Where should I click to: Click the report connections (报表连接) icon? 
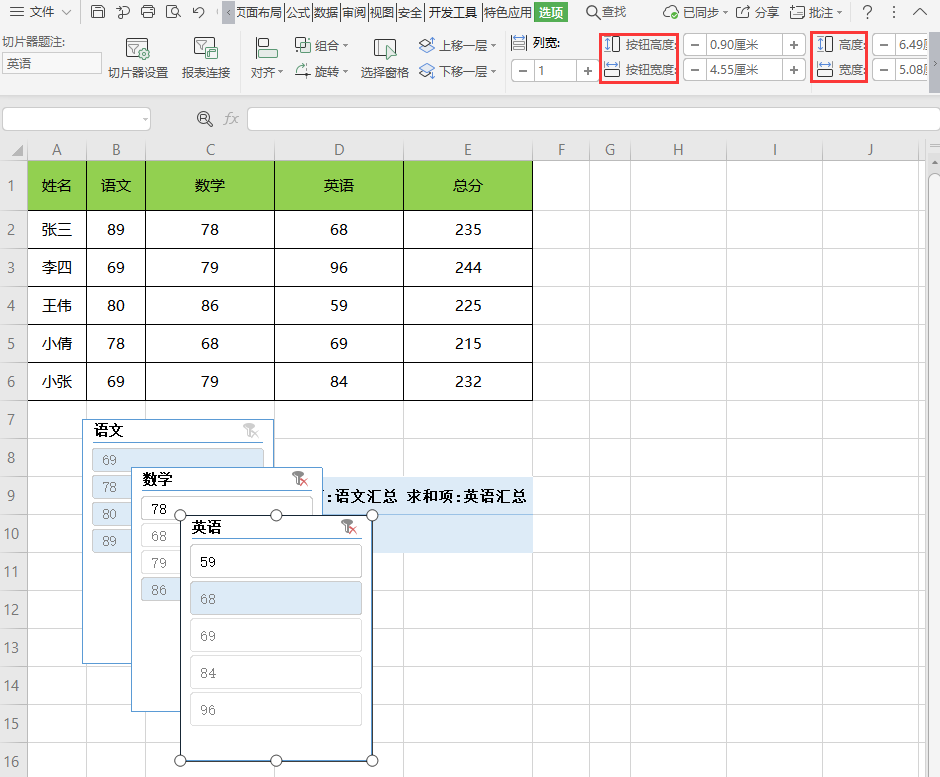coord(206,58)
